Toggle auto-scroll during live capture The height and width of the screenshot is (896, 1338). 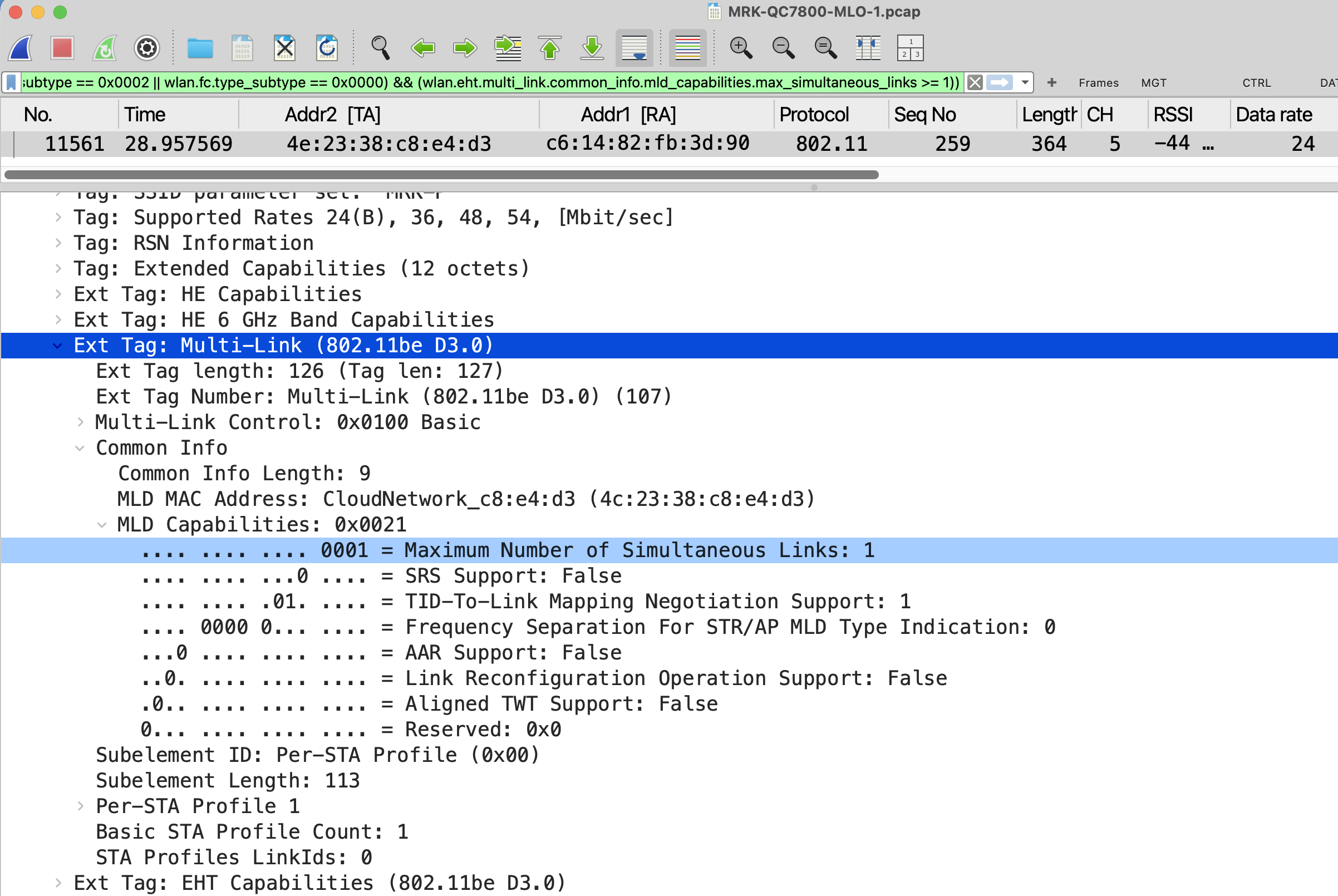pyautogui.click(x=634, y=48)
